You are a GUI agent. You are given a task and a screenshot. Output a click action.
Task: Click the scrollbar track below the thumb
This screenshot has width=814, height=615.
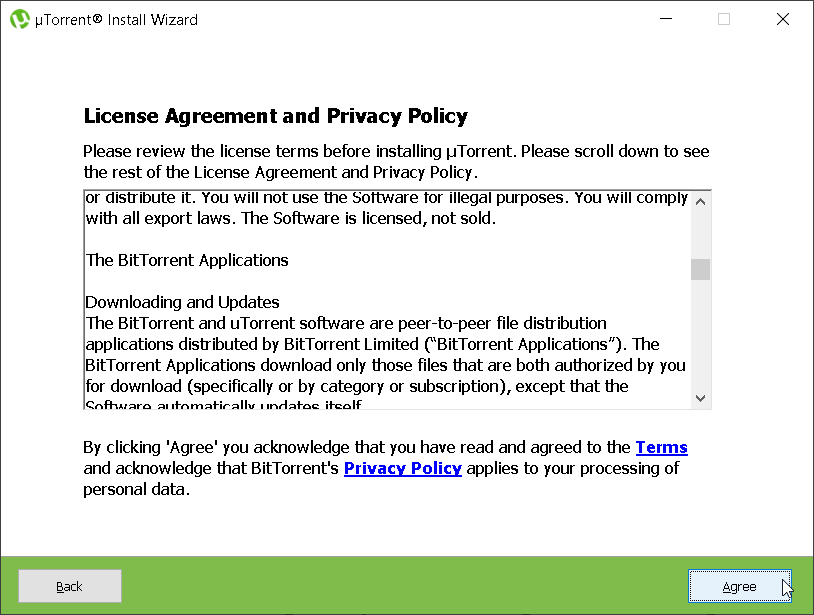pos(700,334)
